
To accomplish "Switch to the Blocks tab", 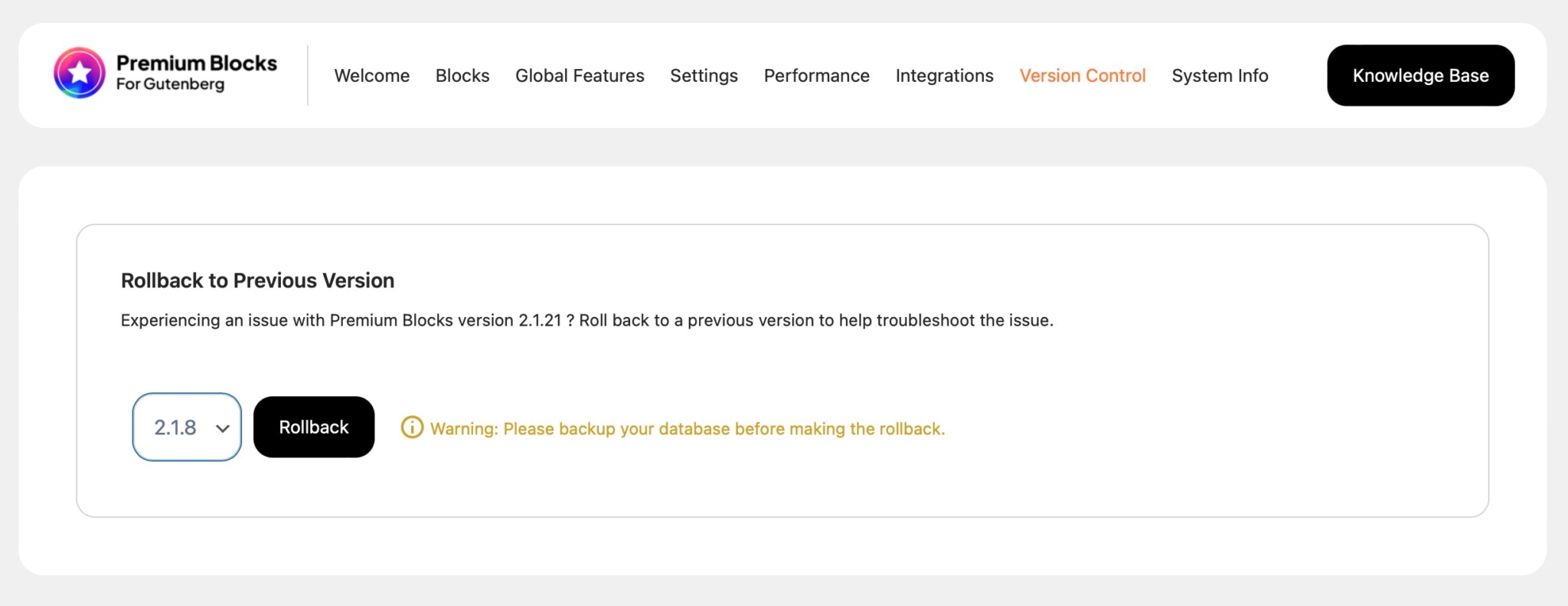I will [x=462, y=76].
